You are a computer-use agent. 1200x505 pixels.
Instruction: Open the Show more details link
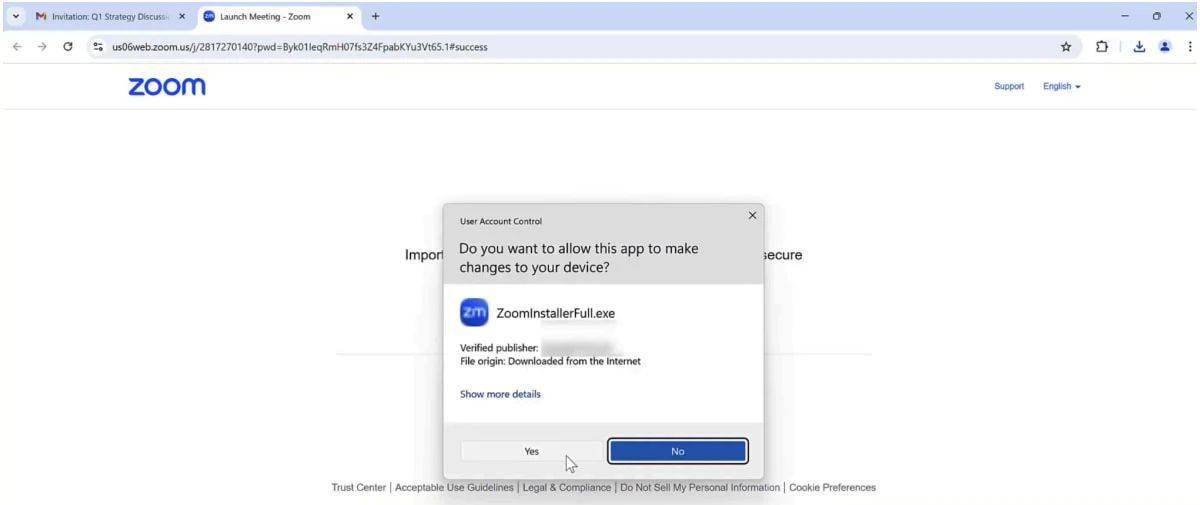(x=500, y=394)
